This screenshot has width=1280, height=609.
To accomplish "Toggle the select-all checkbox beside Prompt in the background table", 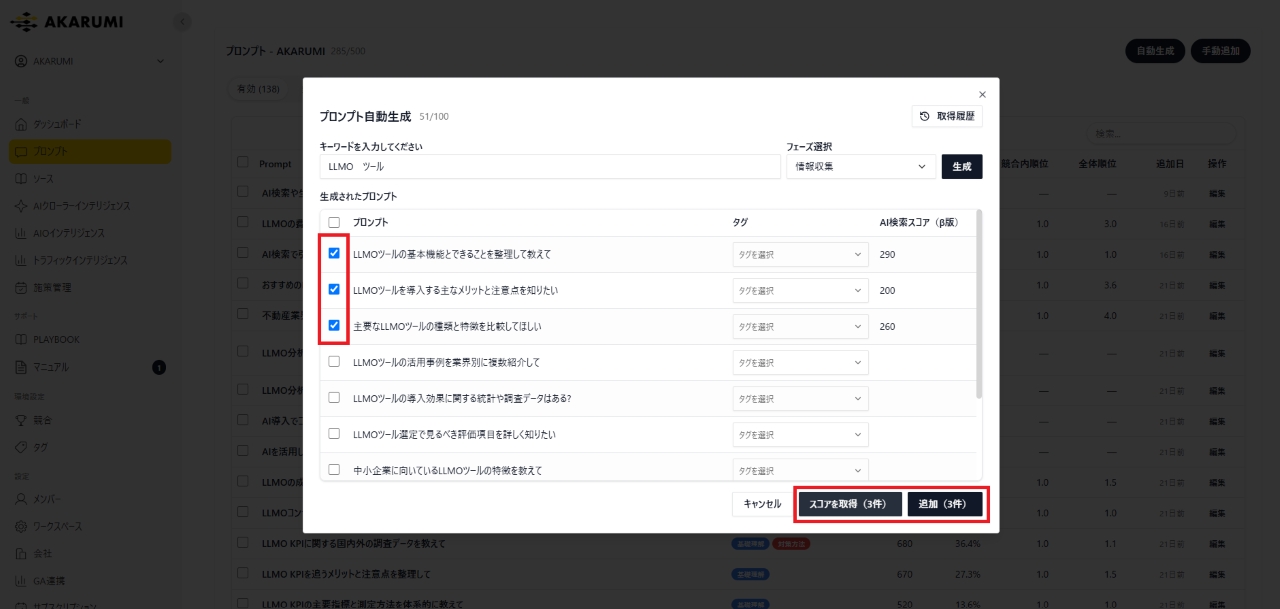I will coord(243,162).
